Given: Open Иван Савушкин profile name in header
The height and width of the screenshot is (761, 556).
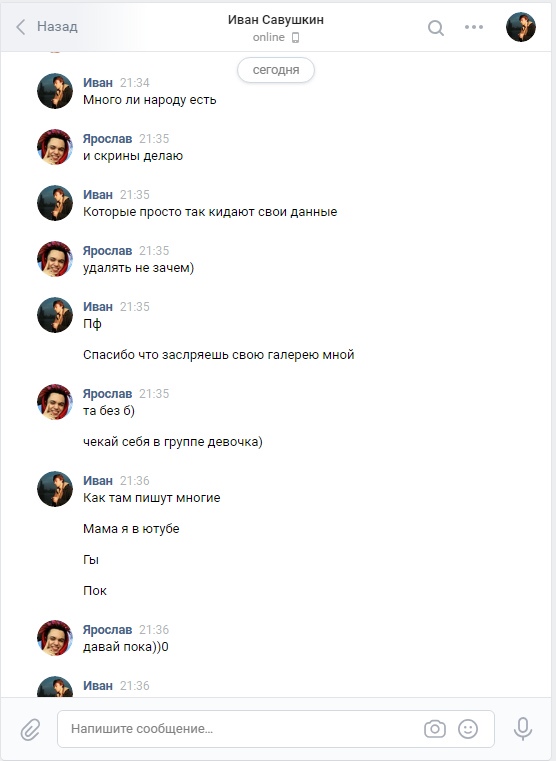Looking at the screenshot, I should tap(276, 20).
